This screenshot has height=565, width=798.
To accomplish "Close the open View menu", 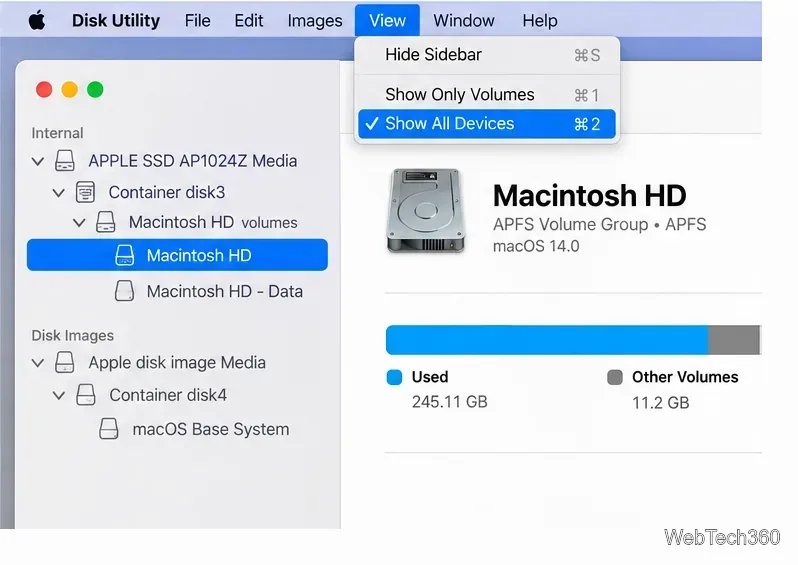I will (x=387, y=20).
